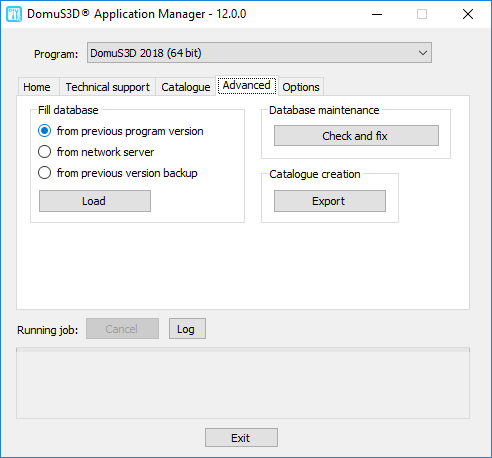This screenshot has width=492, height=458.
Task: Open the Options tab
Action: pos(301,87)
